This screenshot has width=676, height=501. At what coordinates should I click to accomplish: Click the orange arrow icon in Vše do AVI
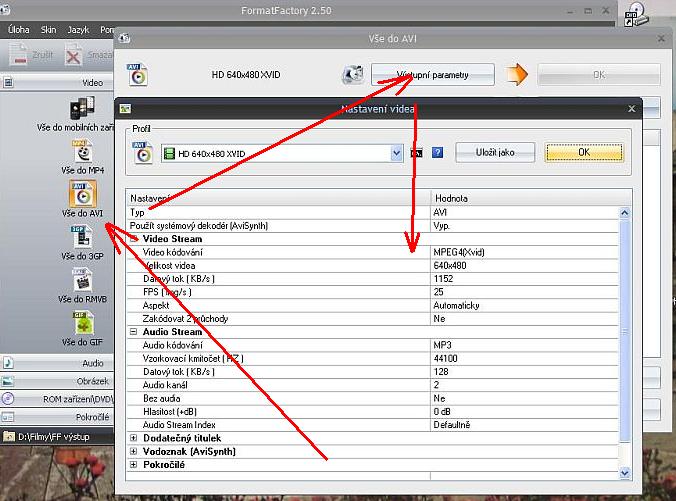[x=516, y=75]
